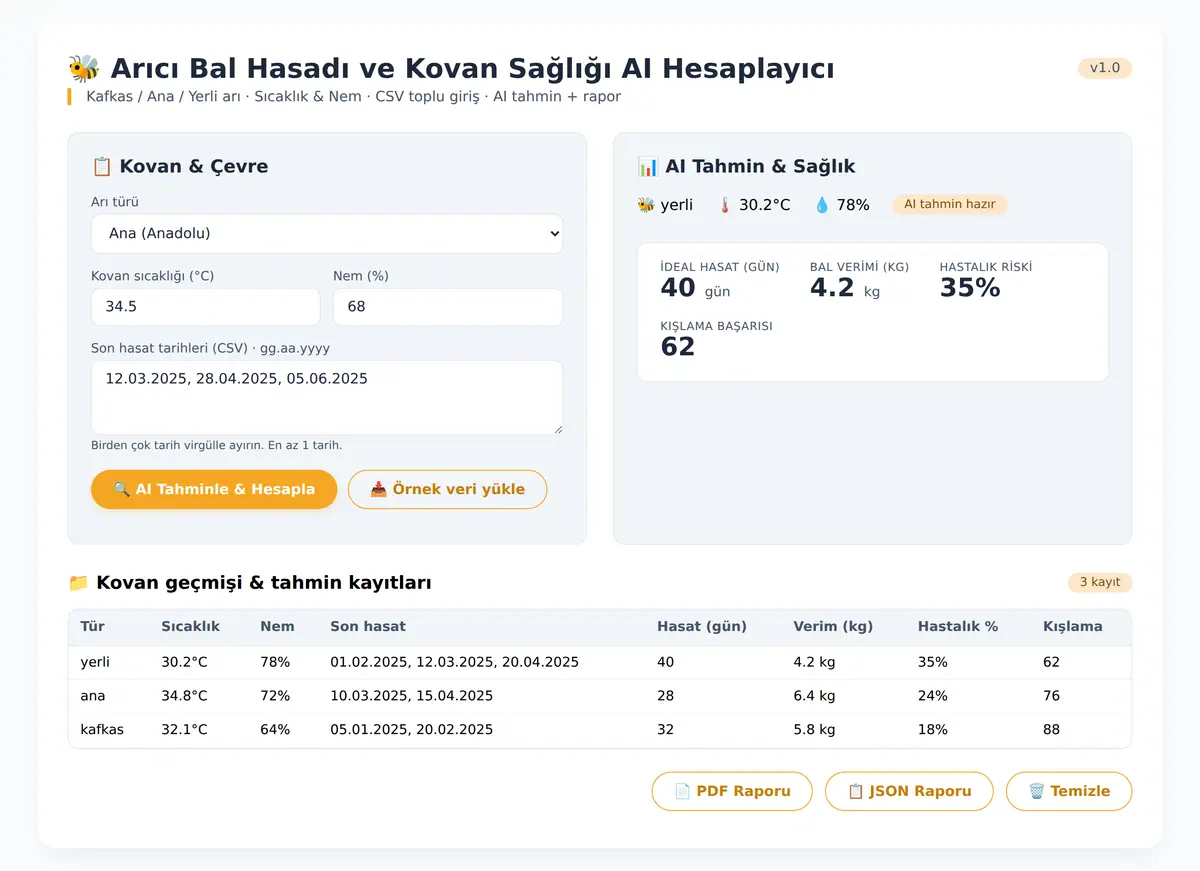Click the thermometer icon next to 30.2°C
Viewport: 1200px width, 871px height.
(x=725, y=204)
